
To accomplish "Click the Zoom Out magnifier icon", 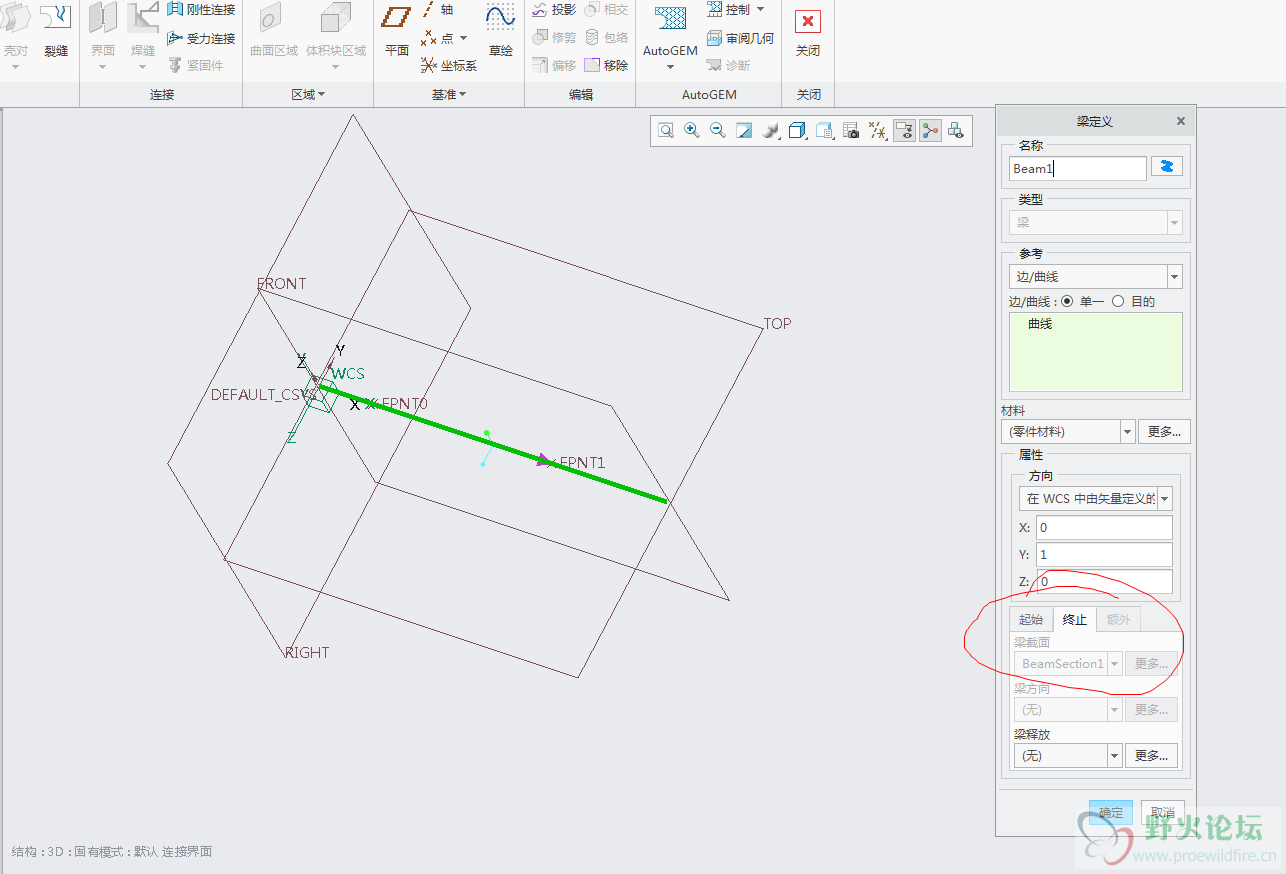I will [x=717, y=131].
